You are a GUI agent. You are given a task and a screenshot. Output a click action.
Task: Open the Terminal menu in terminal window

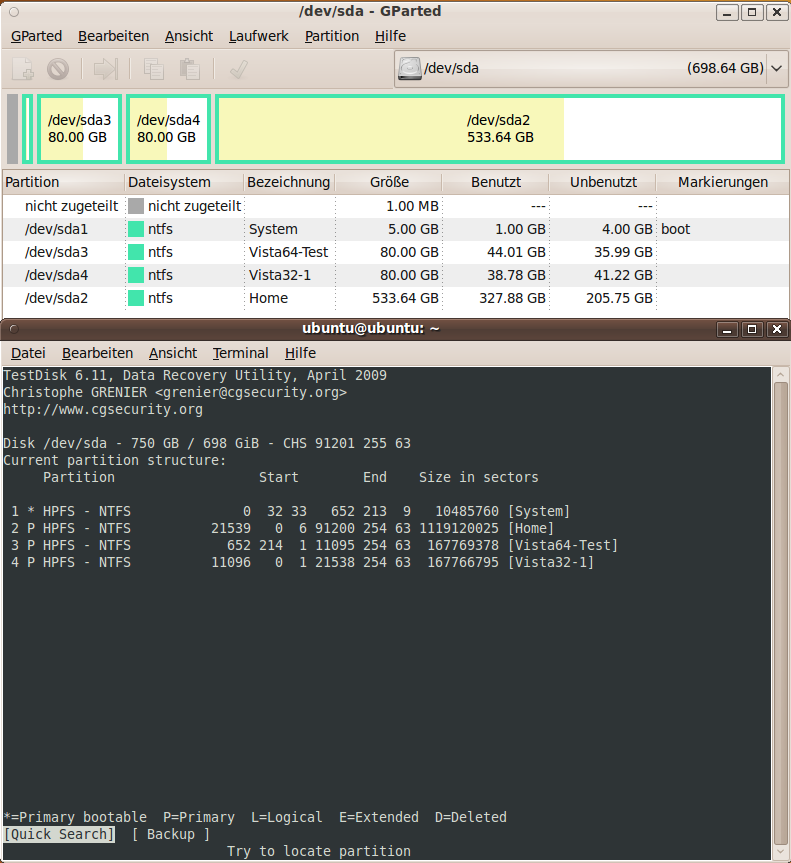click(x=241, y=353)
